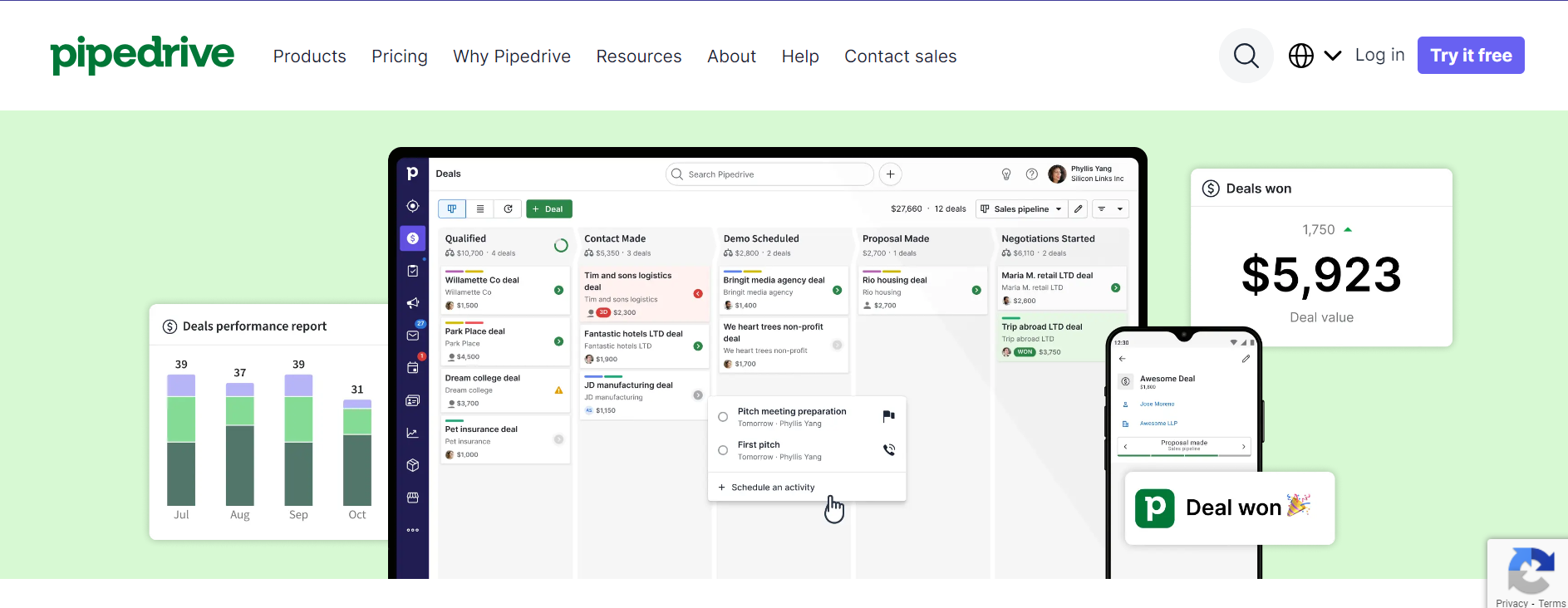The height and width of the screenshot is (608, 1568).
Task: Mark First pitch activity as done
Action: click(x=723, y=450)
